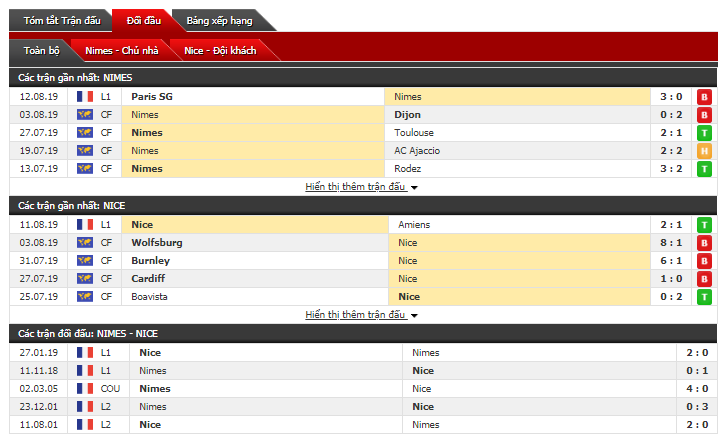Click France flag in Paris SG row
This screenshot has width=719, height=434.
click(x=85, y=97)
